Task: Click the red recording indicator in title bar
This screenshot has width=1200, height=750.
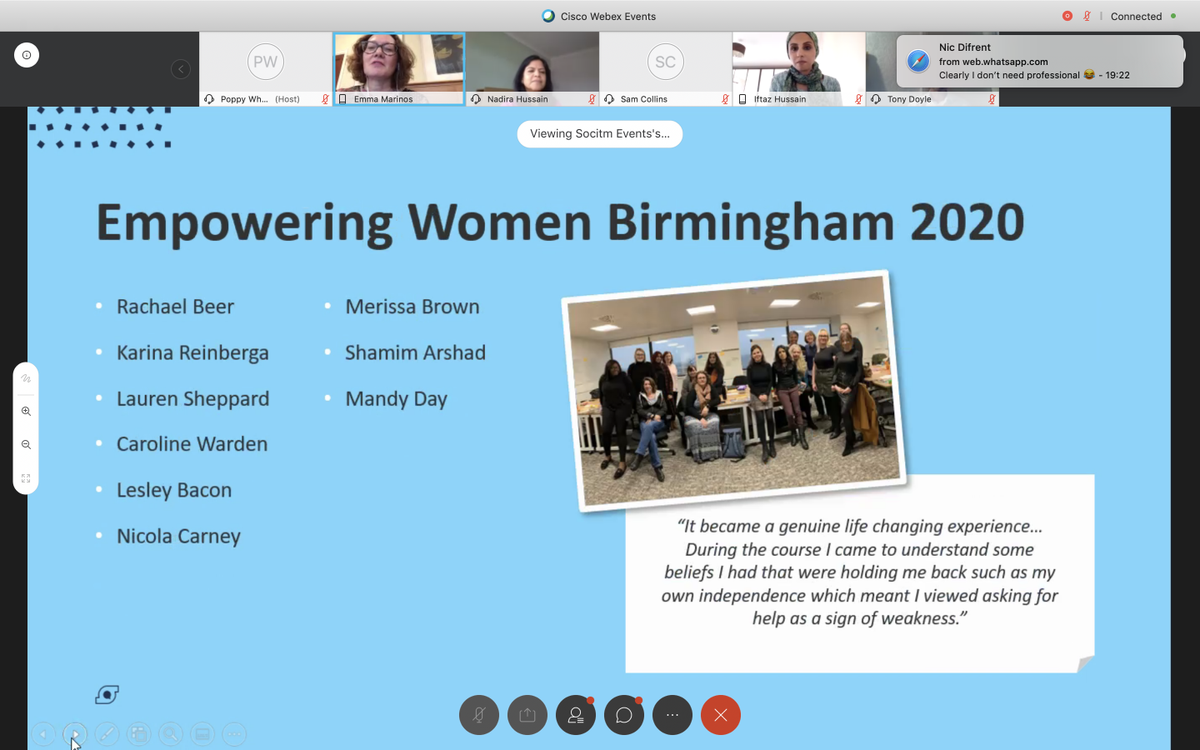Action: (1068, 16)
